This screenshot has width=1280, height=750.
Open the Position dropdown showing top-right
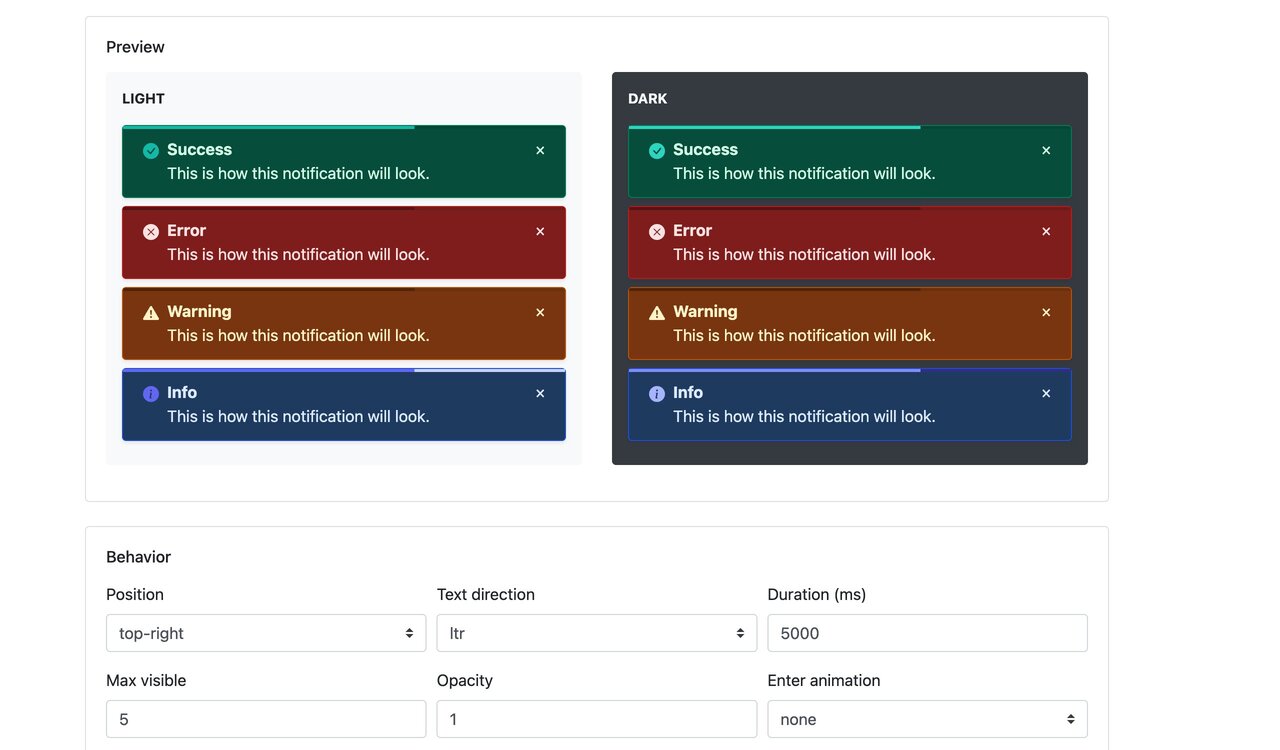[266, 633]
